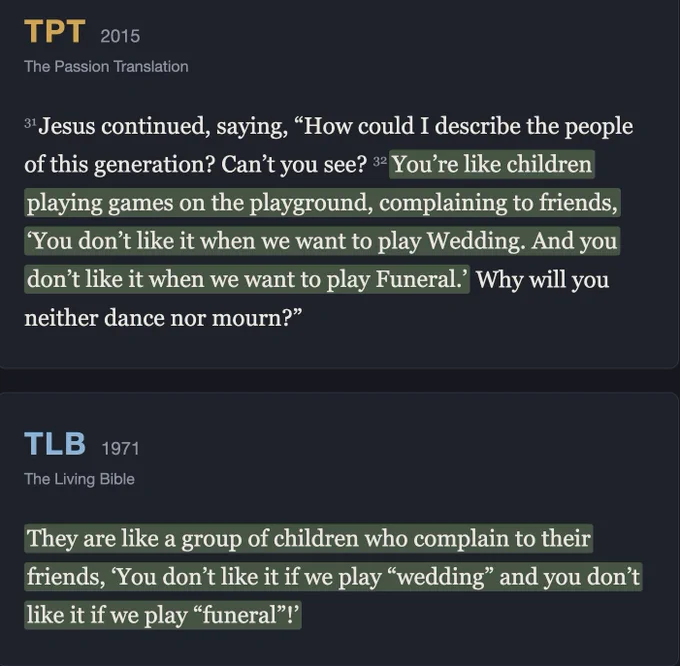
Task: Click text "of this generation? Can't you see?"
Action: (196, 164)
